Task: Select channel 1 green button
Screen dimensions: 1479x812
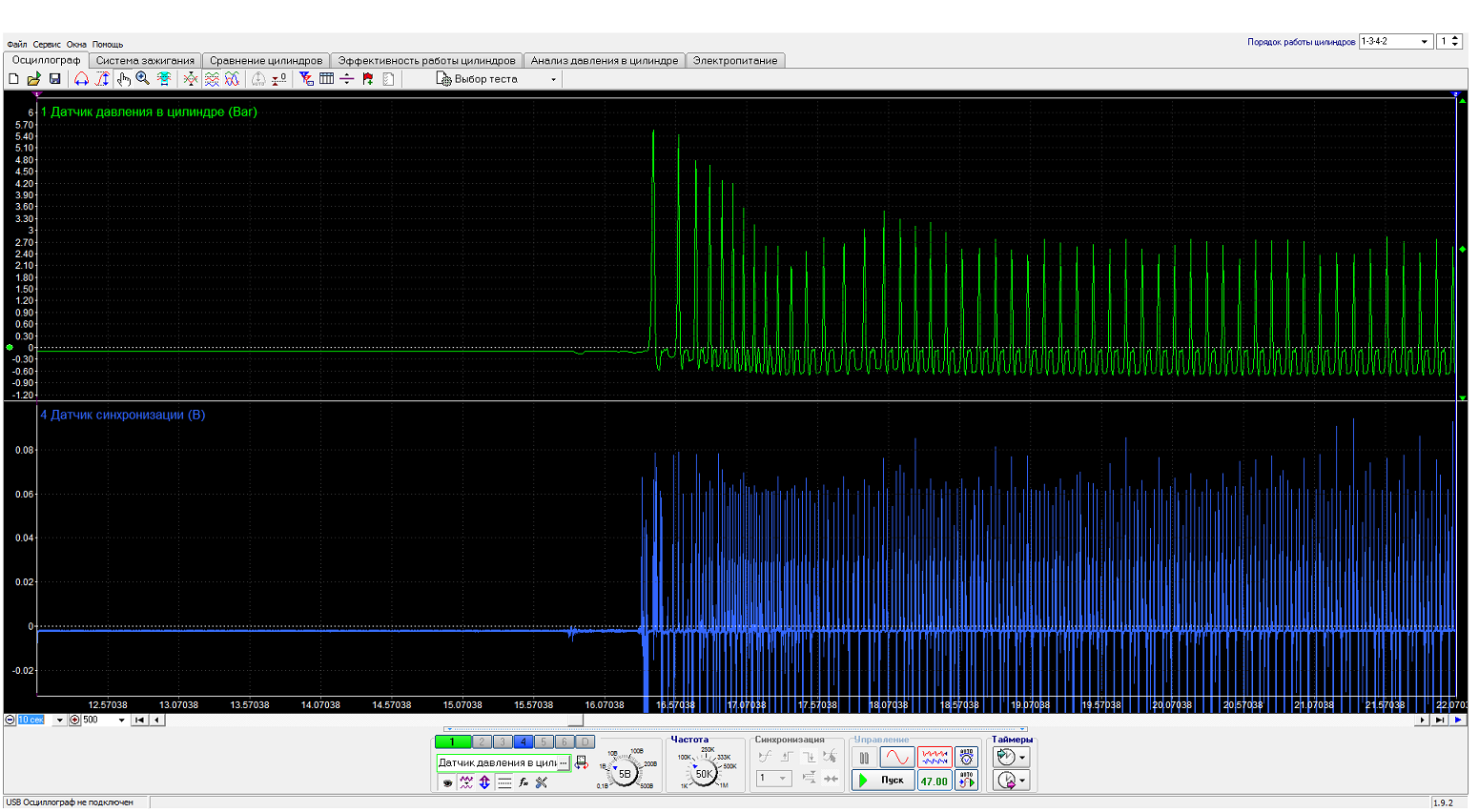Action: click(x=452, y=741)
